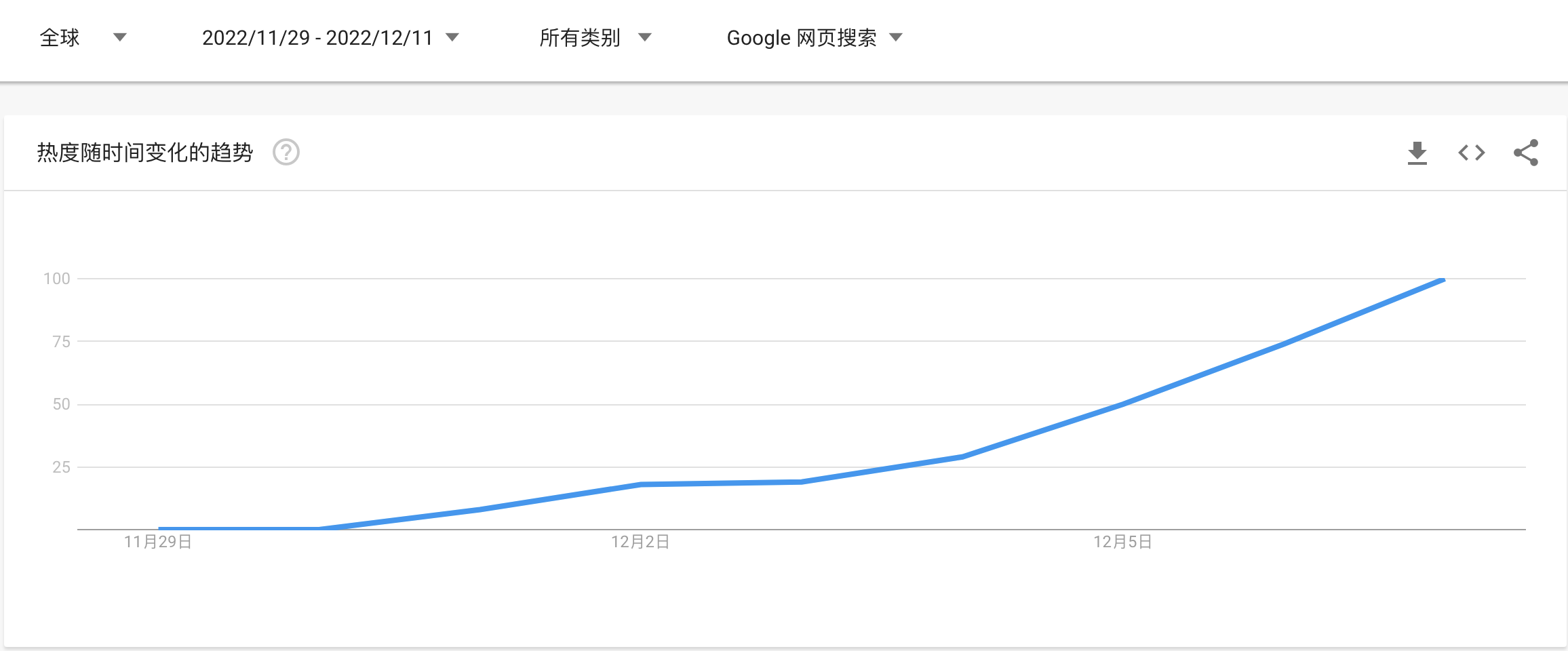The image size is (1568, 651).
Task: Open the share icon on the chart
Action: [x=1526, y=153]
